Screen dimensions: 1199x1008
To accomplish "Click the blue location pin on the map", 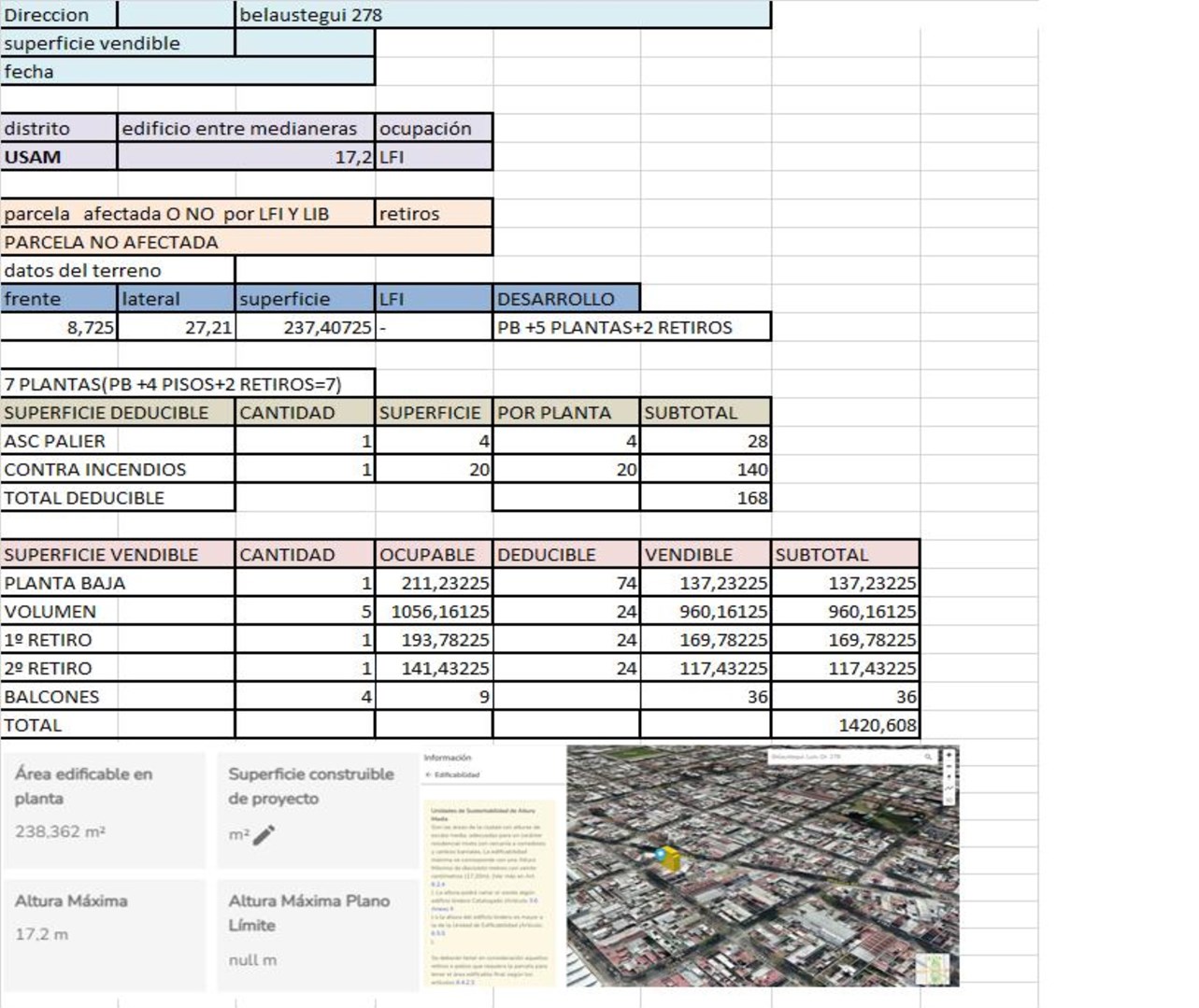I will [661, 855].
